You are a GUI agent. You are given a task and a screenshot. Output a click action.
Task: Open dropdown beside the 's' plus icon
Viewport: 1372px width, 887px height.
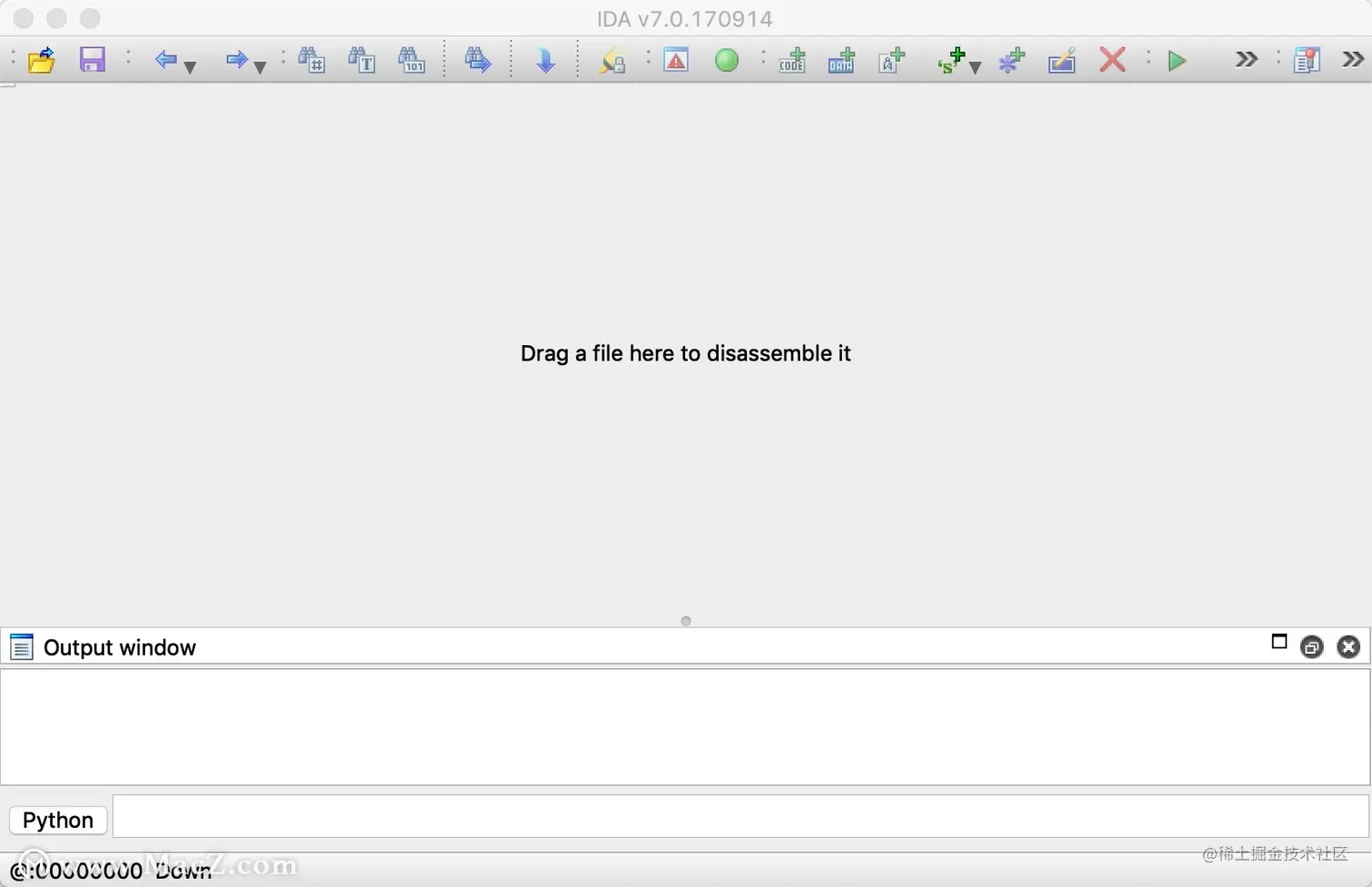(975, 67)
